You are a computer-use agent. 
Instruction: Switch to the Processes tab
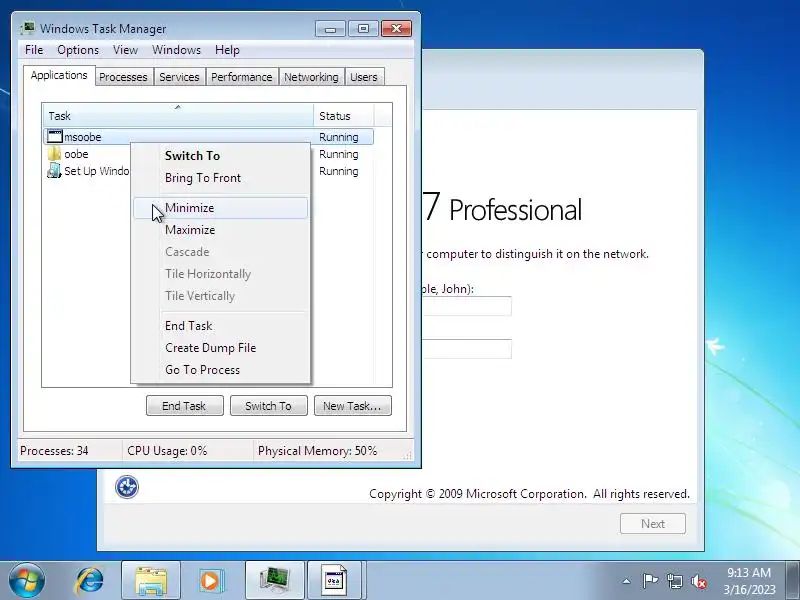(123, 77)
